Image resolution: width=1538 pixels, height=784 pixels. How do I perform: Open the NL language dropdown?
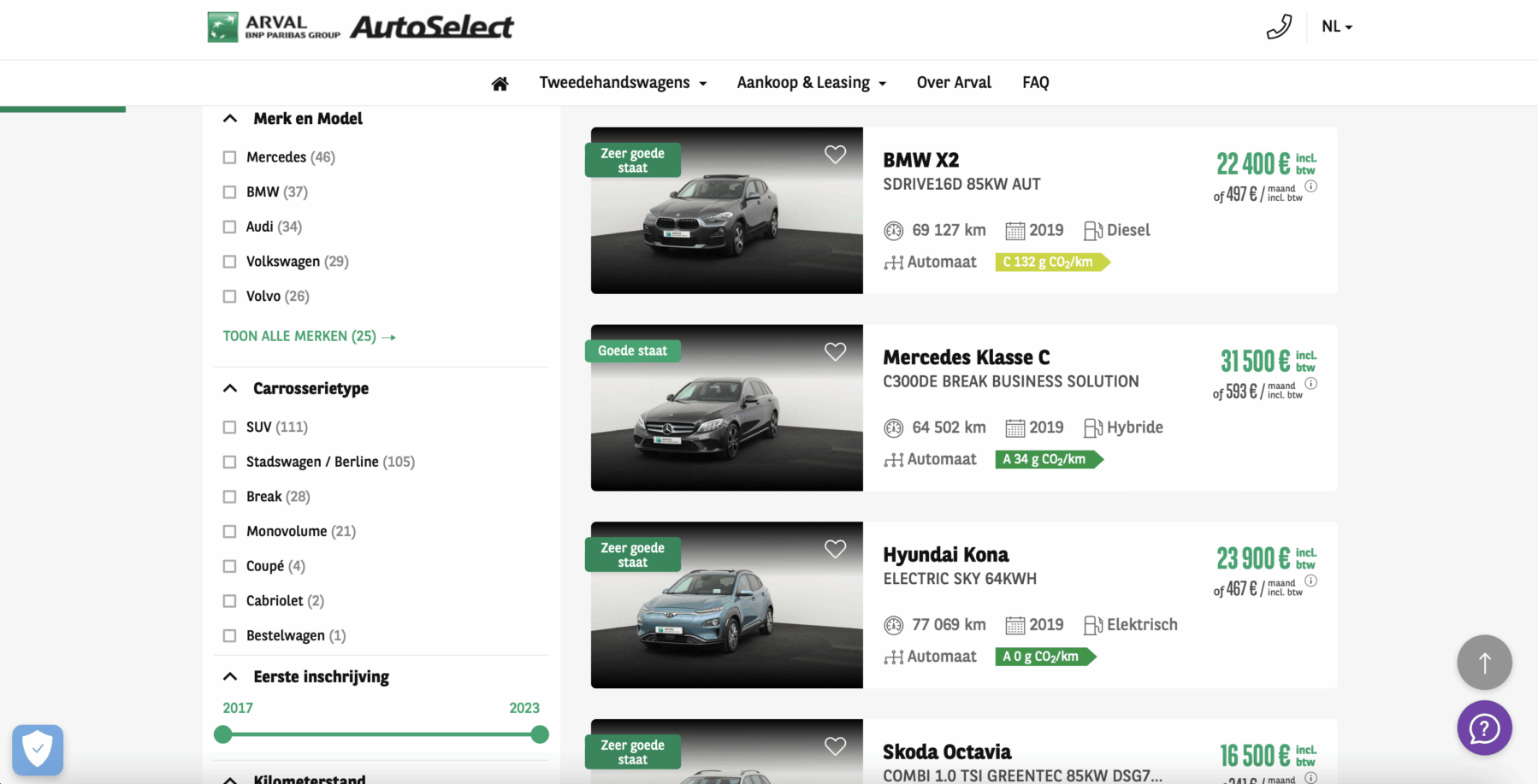pos(1336,27)
